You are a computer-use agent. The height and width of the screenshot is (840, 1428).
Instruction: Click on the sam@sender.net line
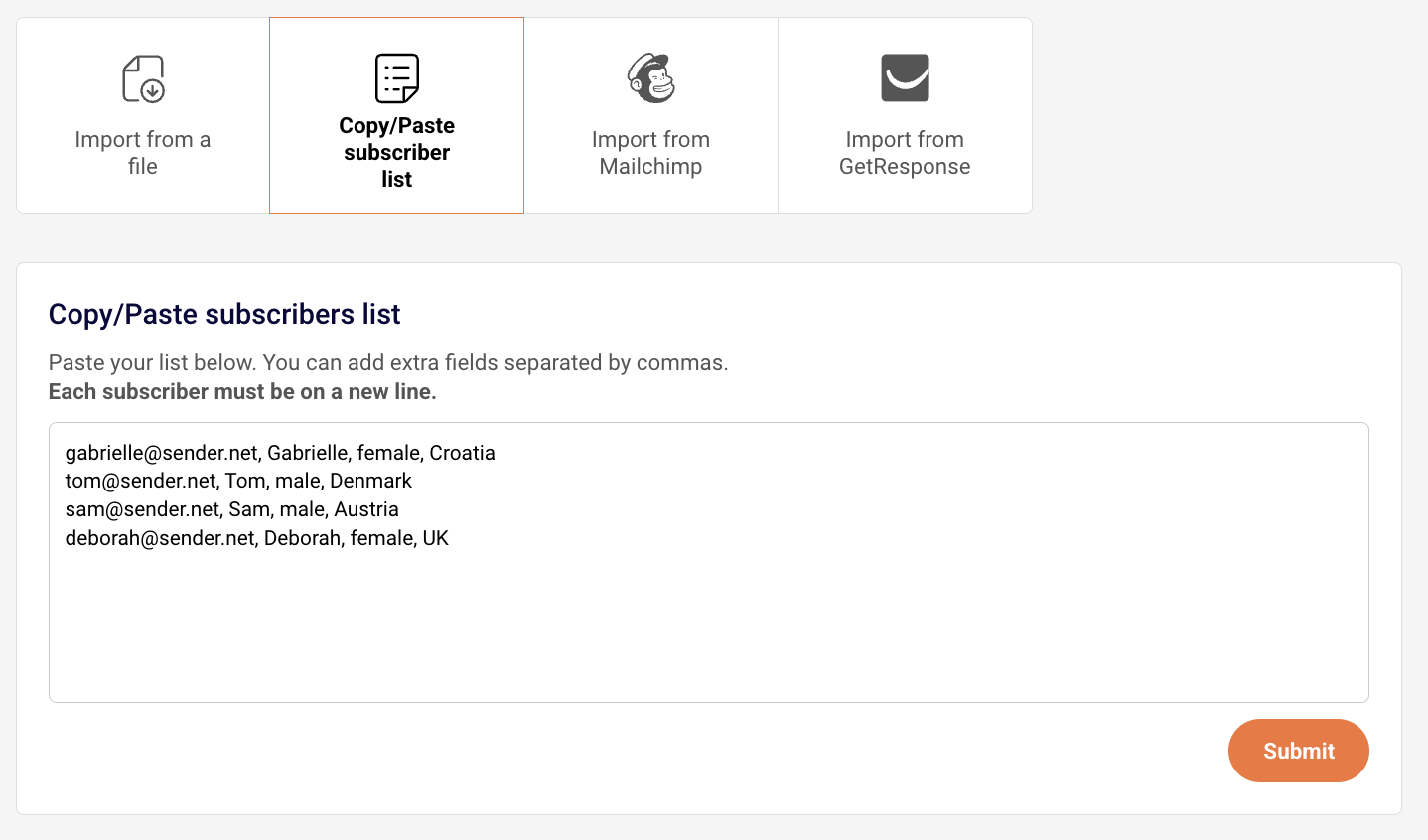pos(142,509)
